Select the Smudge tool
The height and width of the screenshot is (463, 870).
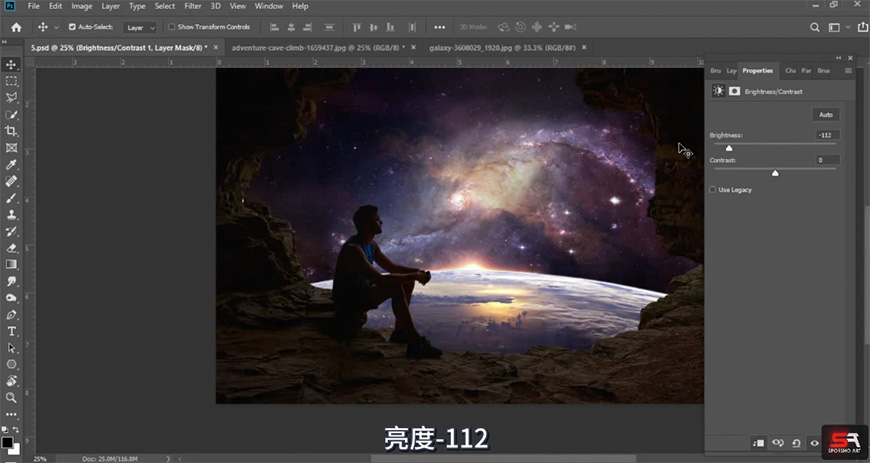click(x=11, y=281)
